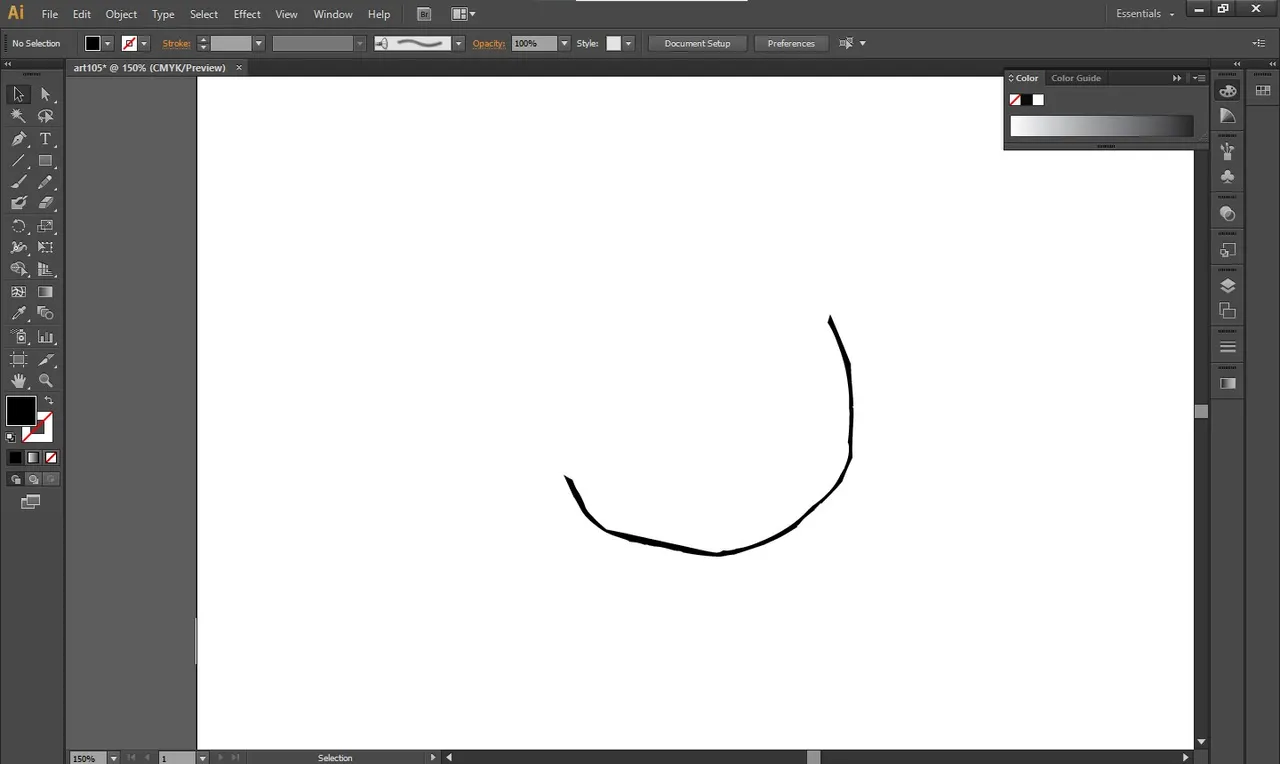Select the Direct Selection tool
The image size is (1280, 764).
45,94
